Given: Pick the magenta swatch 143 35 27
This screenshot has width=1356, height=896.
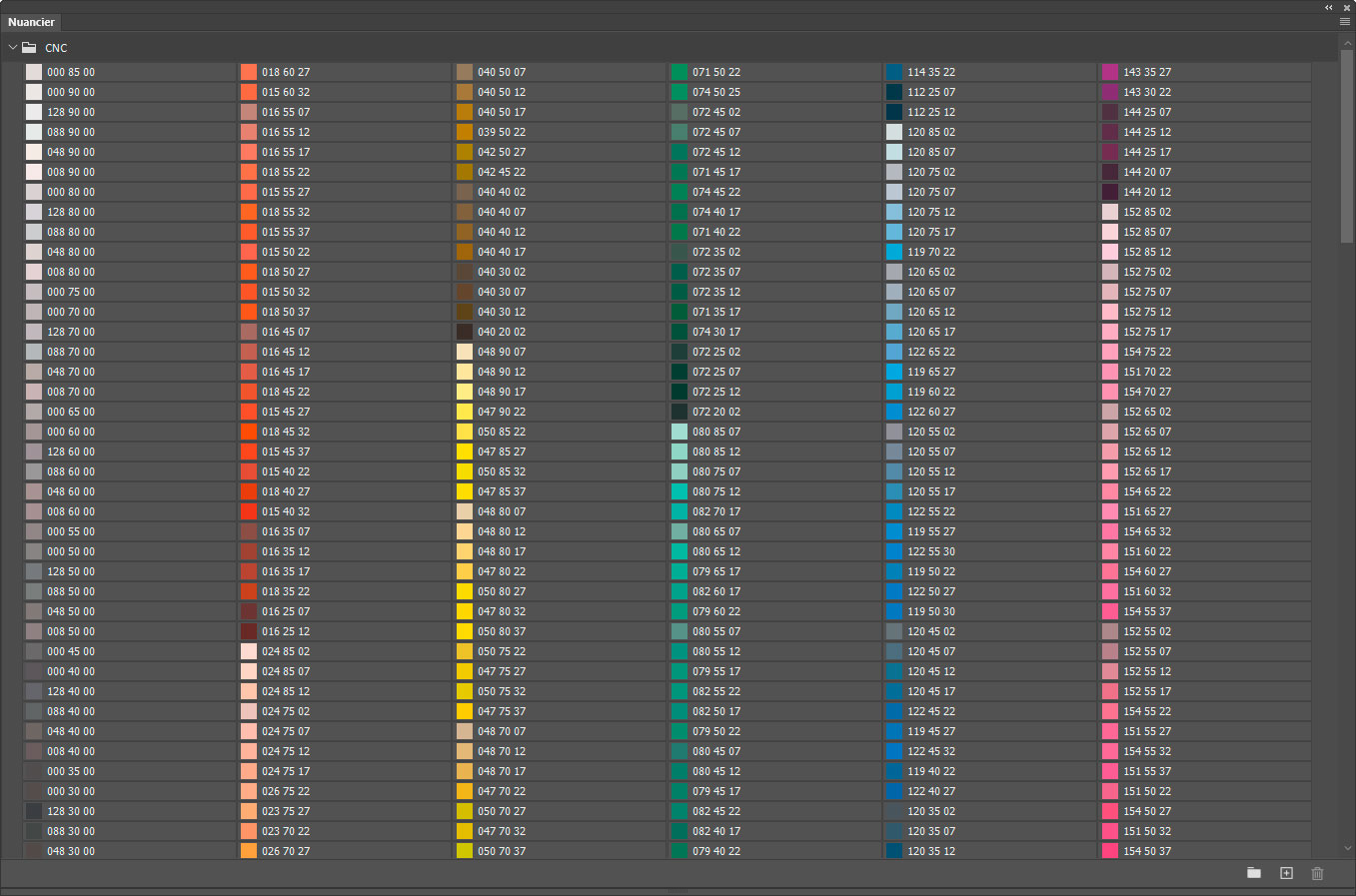Looking at the screenshot, I should (x=1110, y=72).
